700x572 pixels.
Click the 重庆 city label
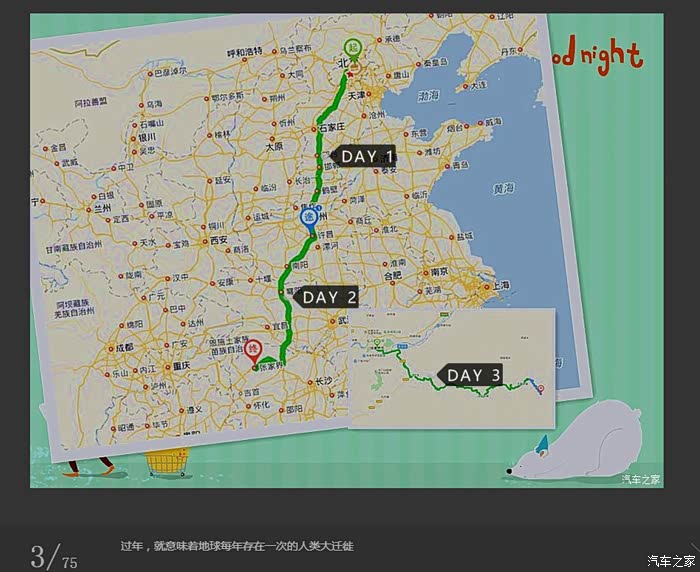coord(181,366)
